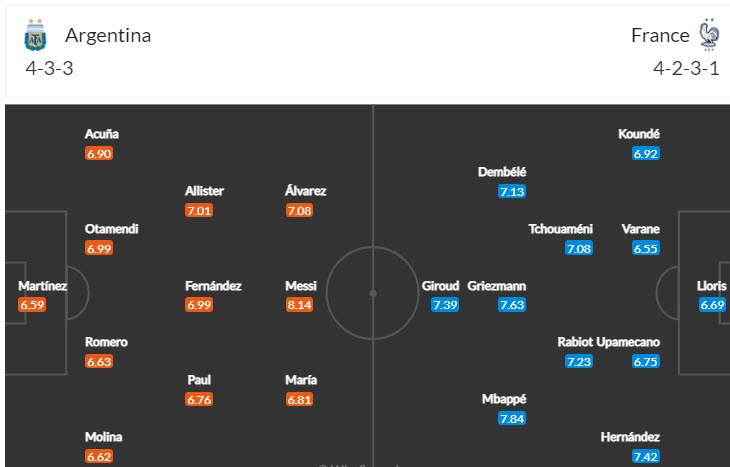Click Messi's 8.14 rating badge

300,305
